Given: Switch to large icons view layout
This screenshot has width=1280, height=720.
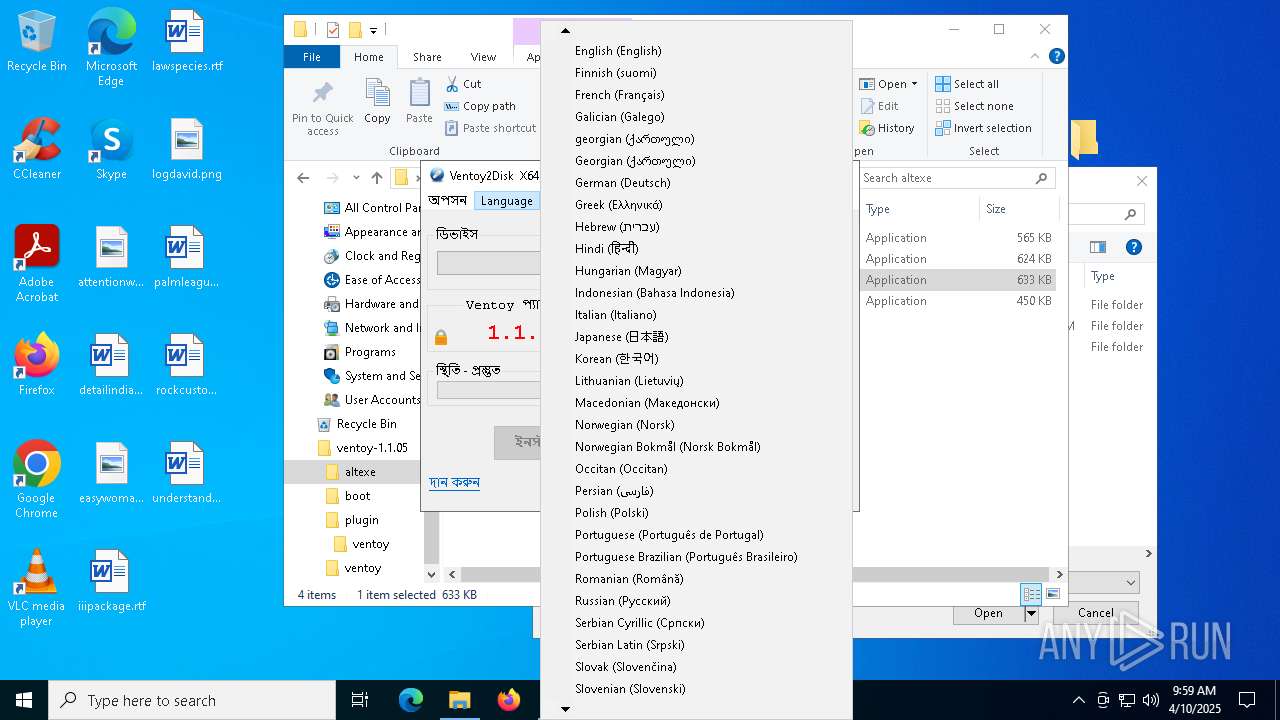Looking at the screenshot, I should pos(1052,594).
